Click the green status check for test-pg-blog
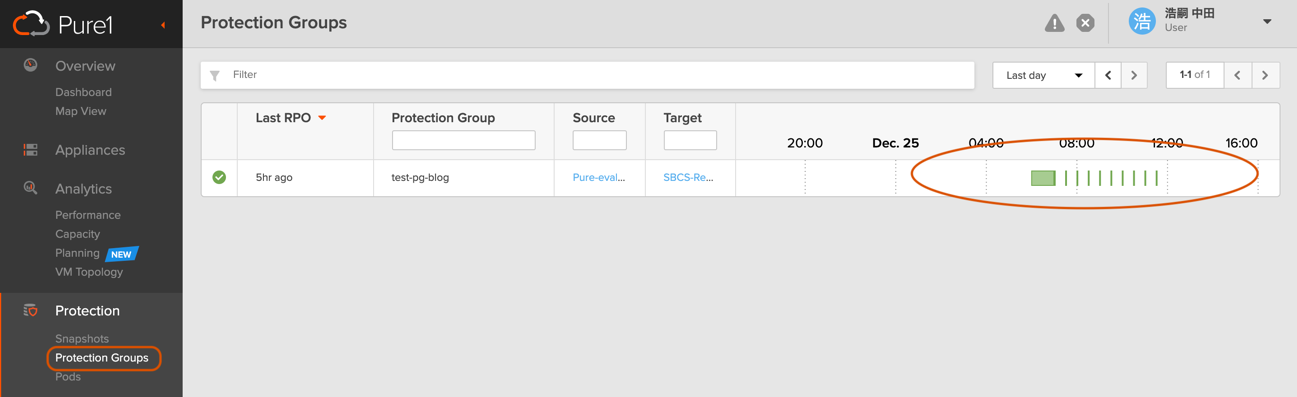 click(219, 178)
